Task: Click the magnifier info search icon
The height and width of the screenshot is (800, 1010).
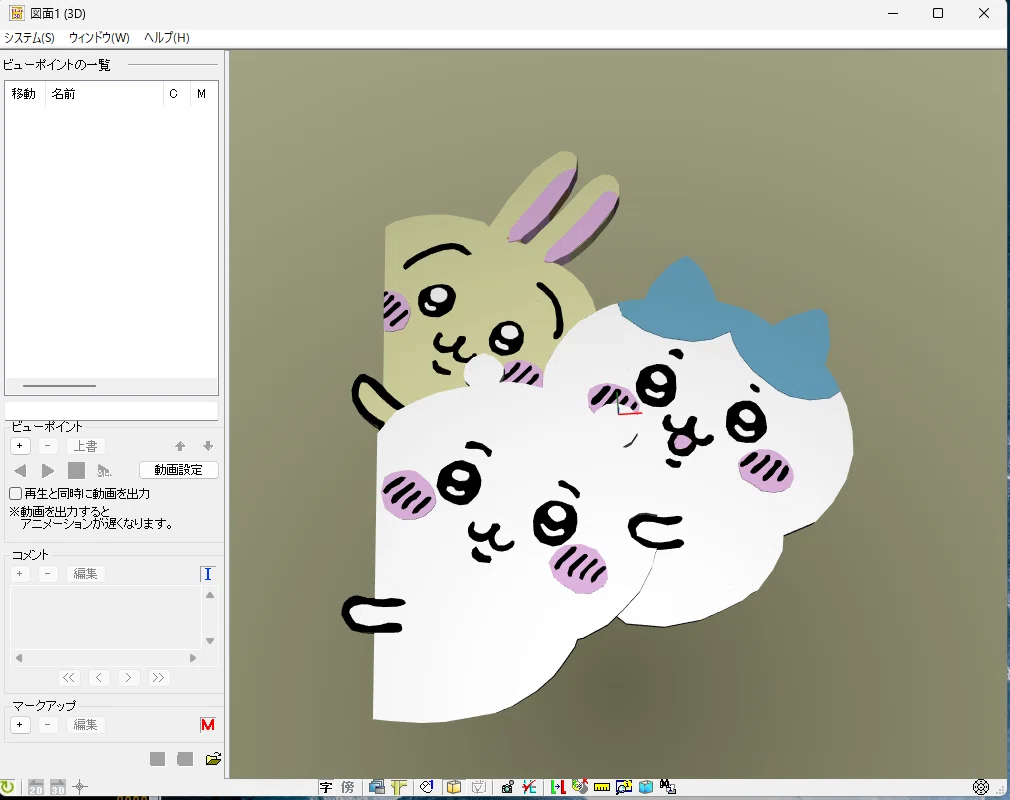Action: click(624, 787)
